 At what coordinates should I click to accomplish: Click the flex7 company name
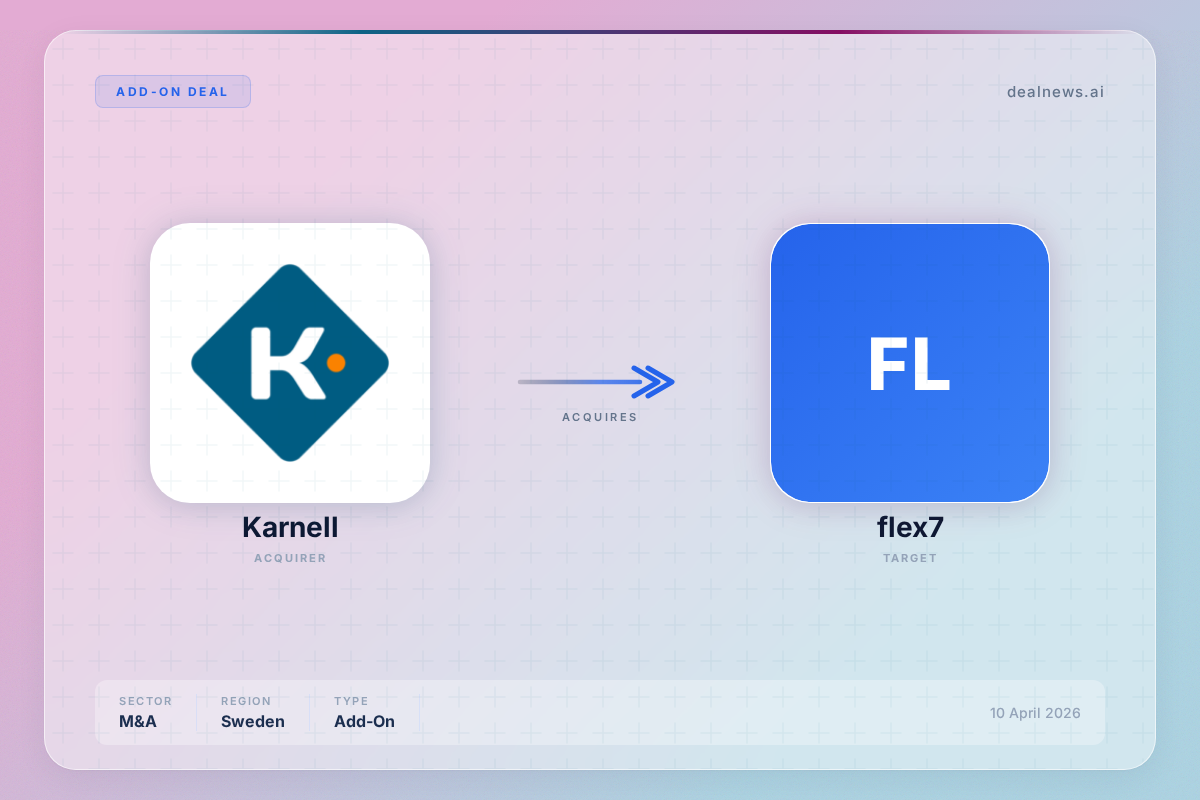(910, 527)
